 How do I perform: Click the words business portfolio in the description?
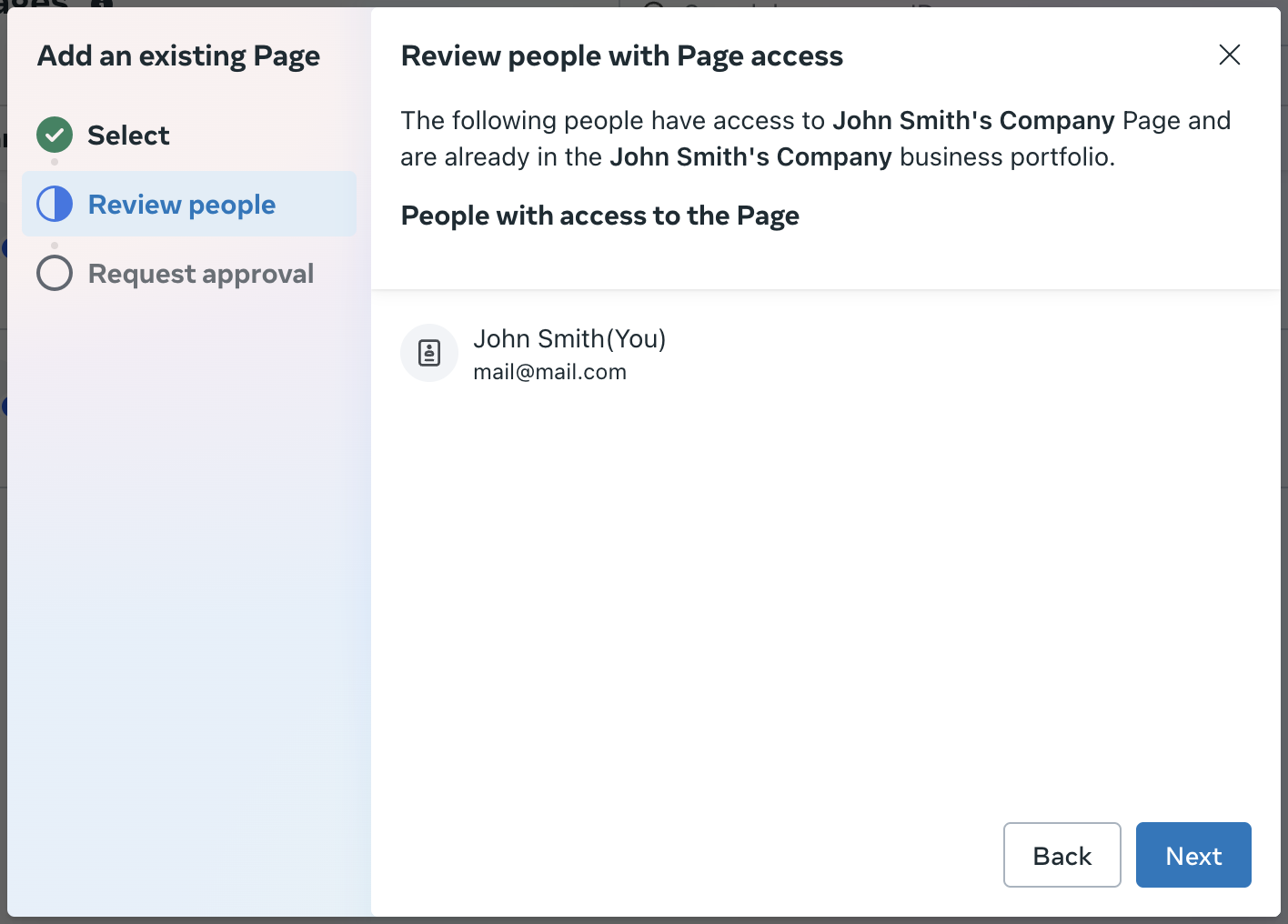tap(1006, 157)
